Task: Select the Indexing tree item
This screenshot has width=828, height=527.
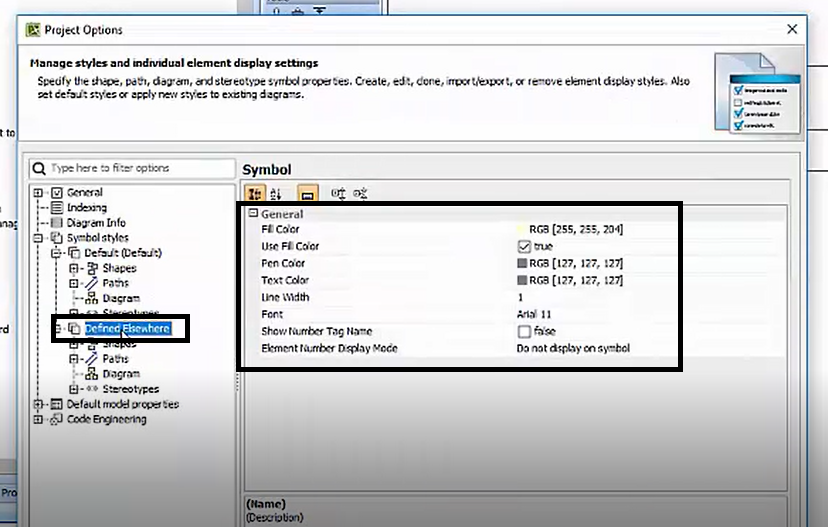Action: tap(86, 207)
